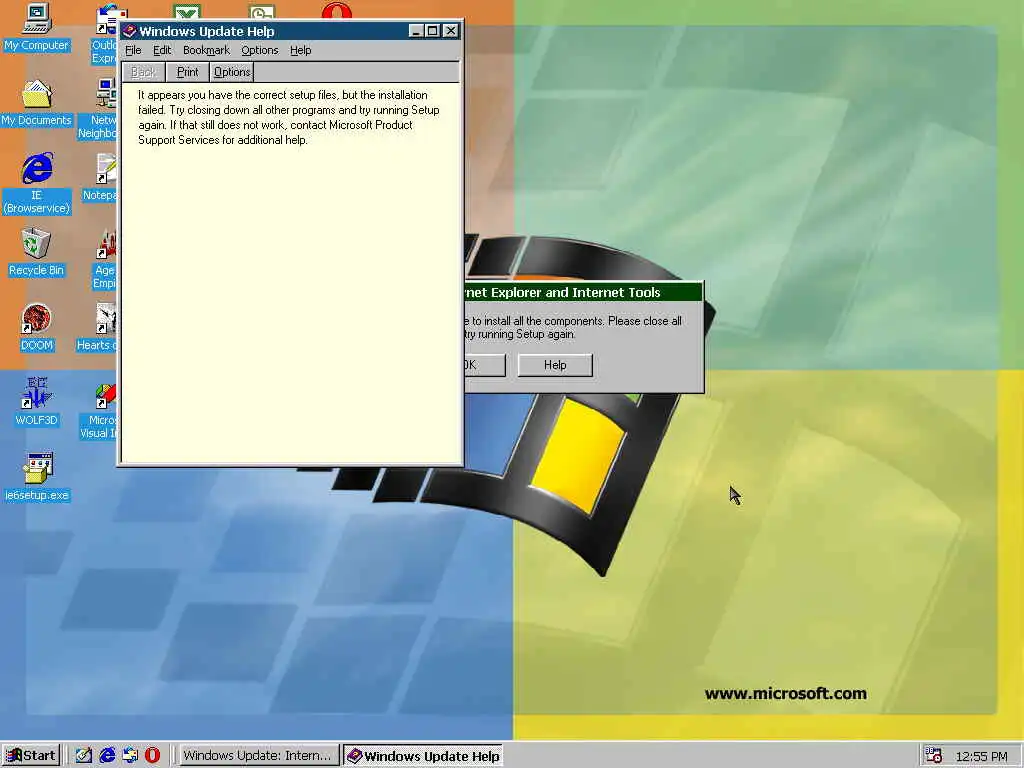The height and width of the screenshot is (768, 1024).
Task: Click the Options toolbar button
Action: tap(232, 72)
